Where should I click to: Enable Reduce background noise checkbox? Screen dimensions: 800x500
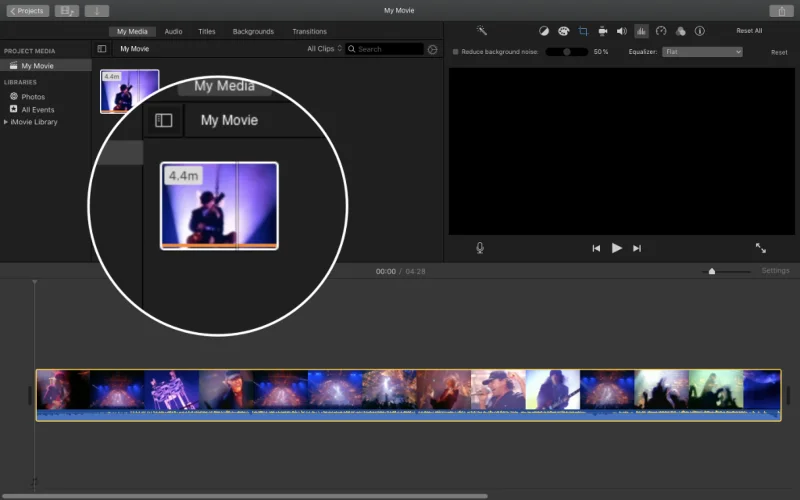point(456,52)
